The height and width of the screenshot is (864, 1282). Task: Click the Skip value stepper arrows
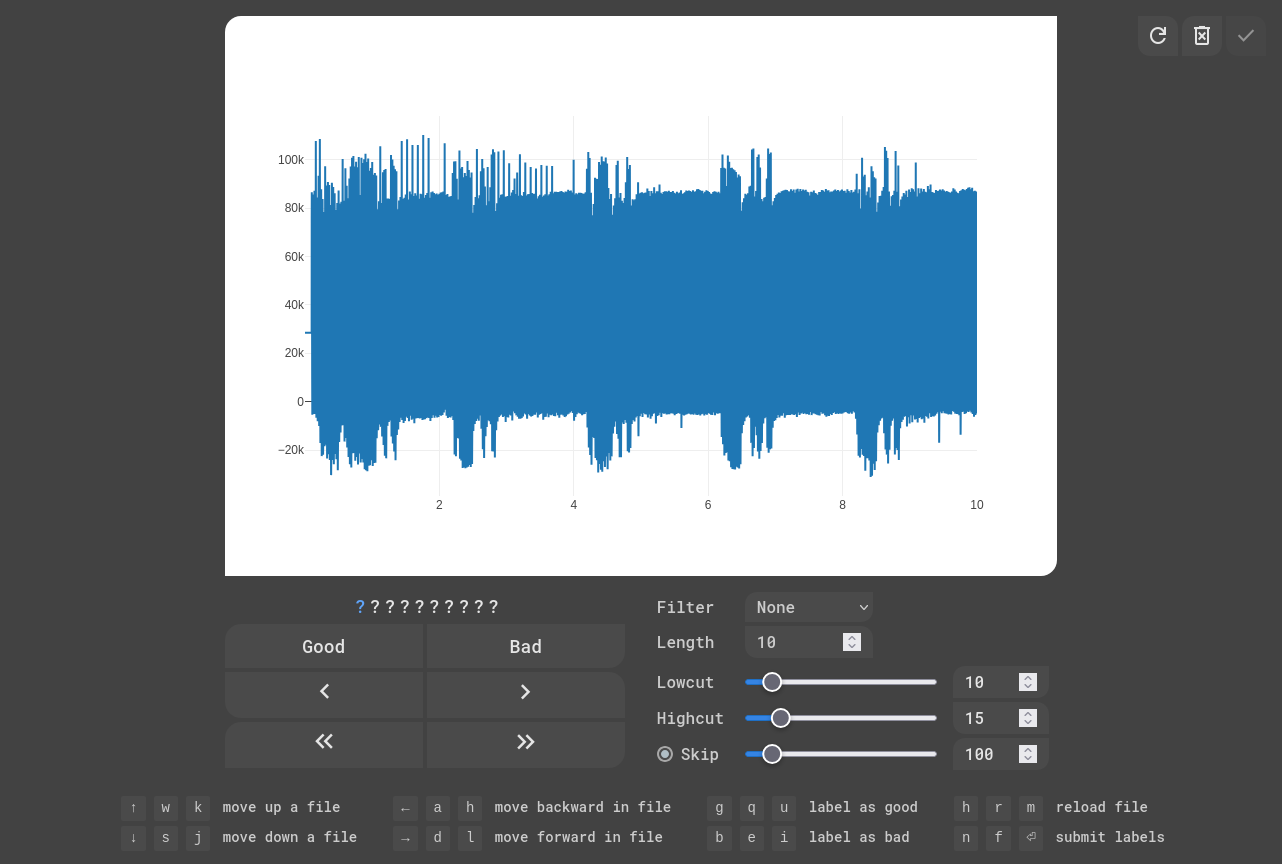pos(1028,754)
